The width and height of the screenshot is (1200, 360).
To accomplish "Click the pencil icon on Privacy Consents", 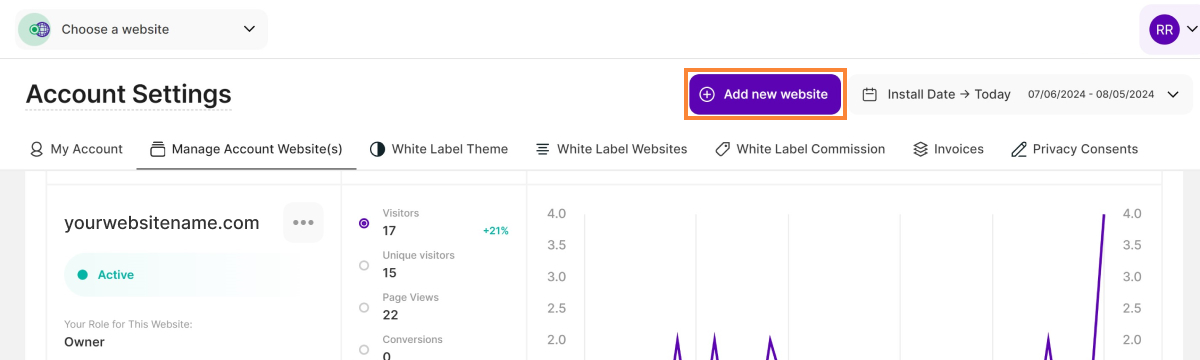I will point(1019,149).
